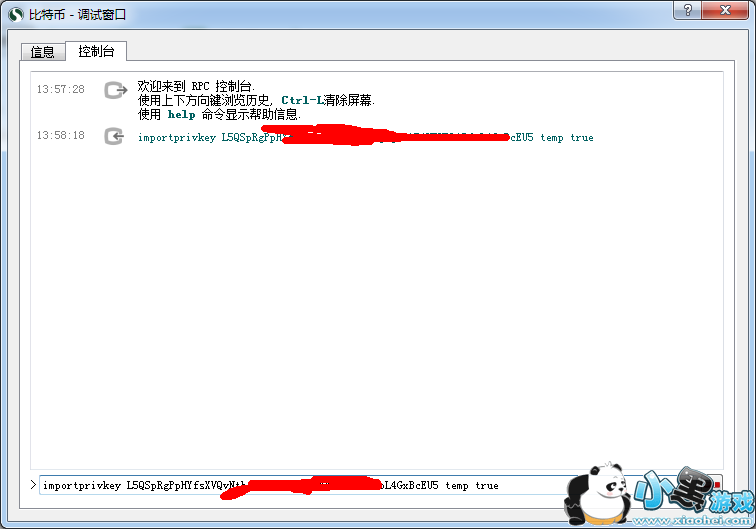Click the command arrow icon beside importprivkey entry
756x529 pixels.
114,136
